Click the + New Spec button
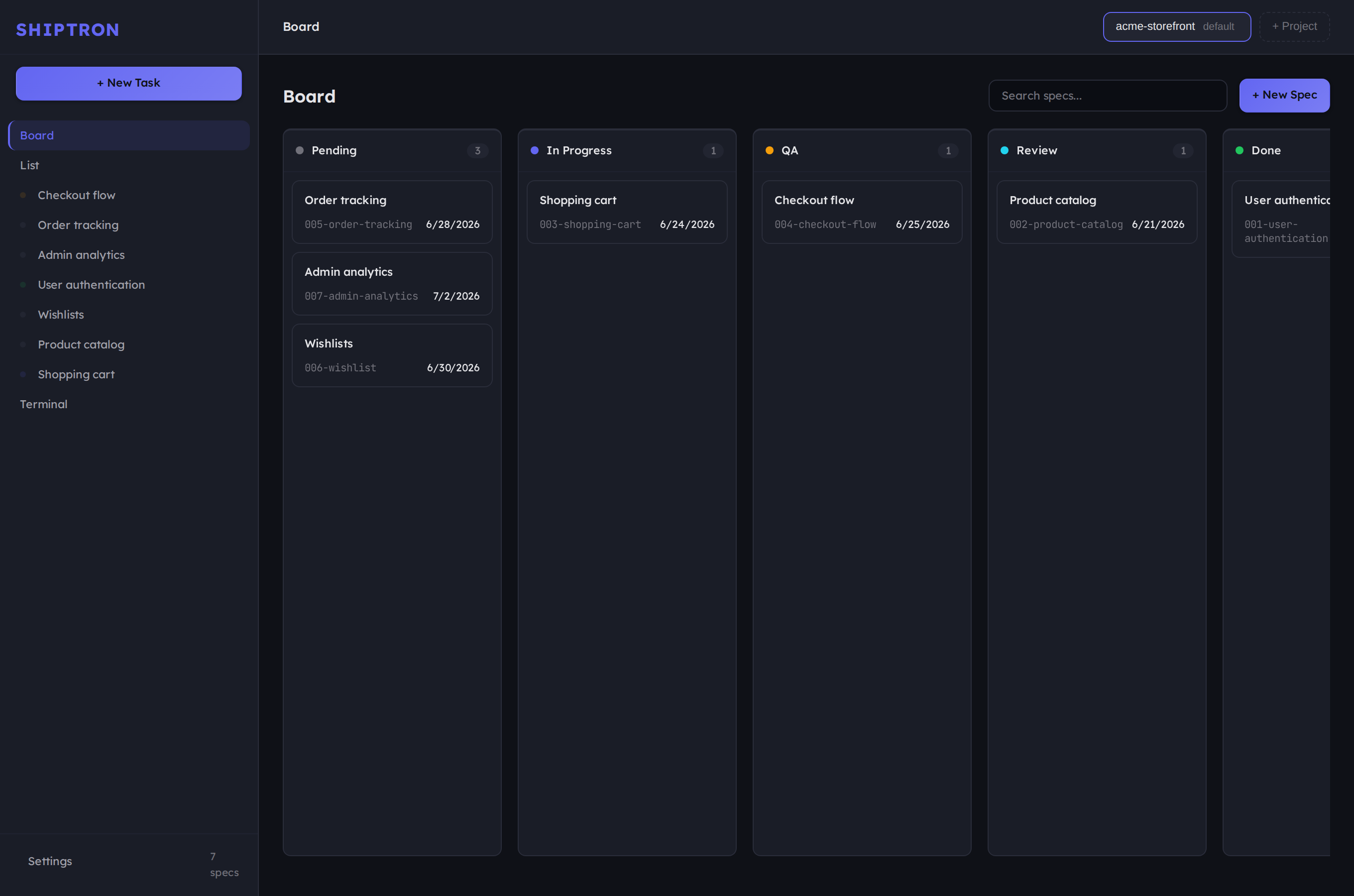The image size is (1354, 896). (1284, 96)
